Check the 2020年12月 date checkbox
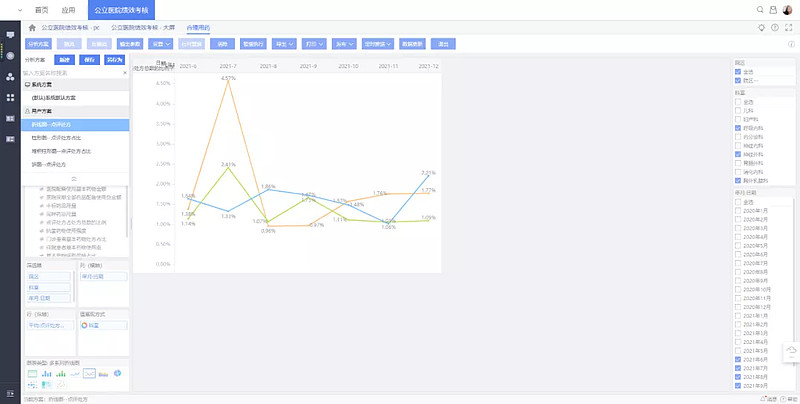800x404 pixels. click(x=737, y=307)
